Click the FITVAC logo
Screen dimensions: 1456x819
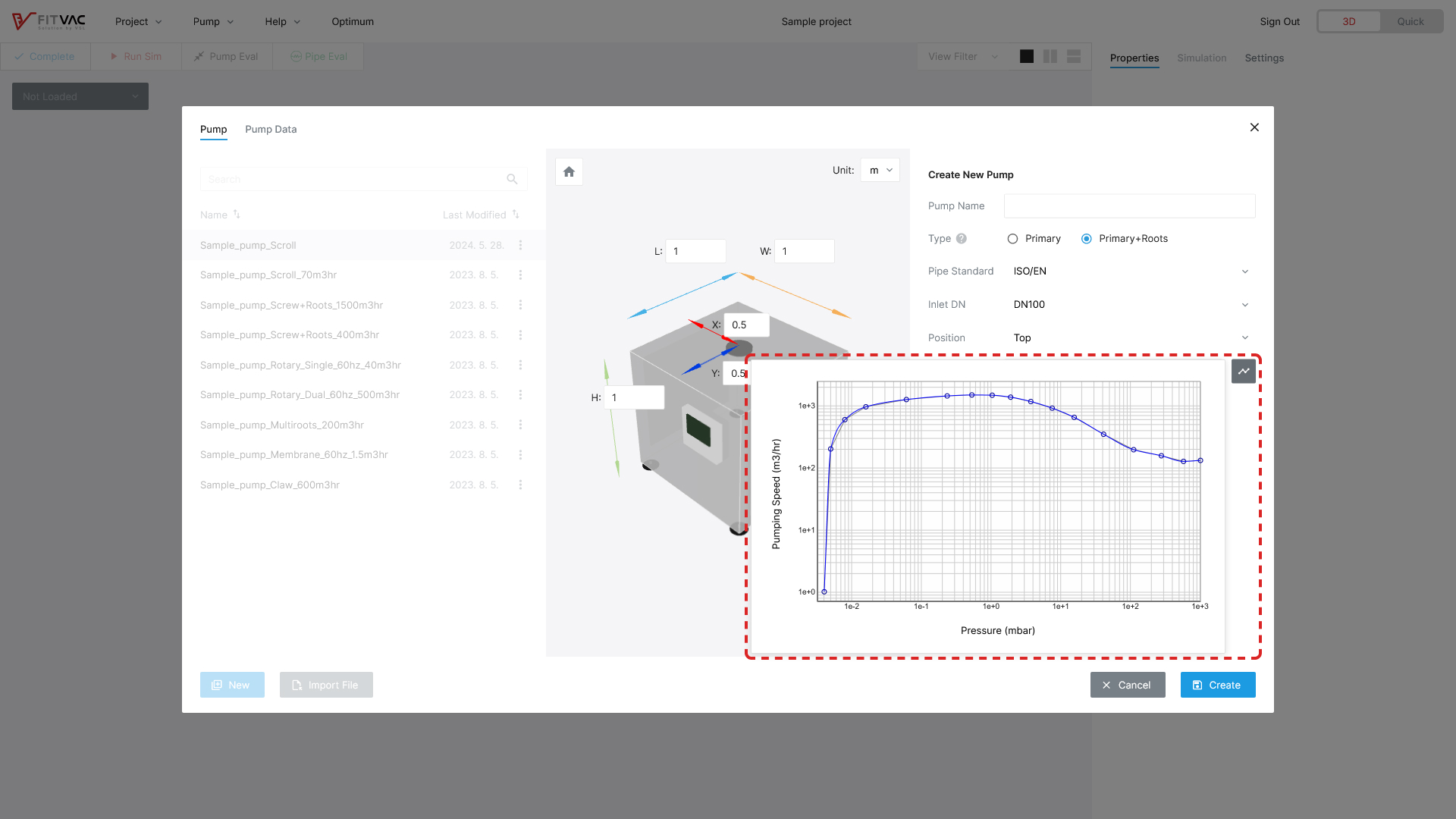point(49,21)
